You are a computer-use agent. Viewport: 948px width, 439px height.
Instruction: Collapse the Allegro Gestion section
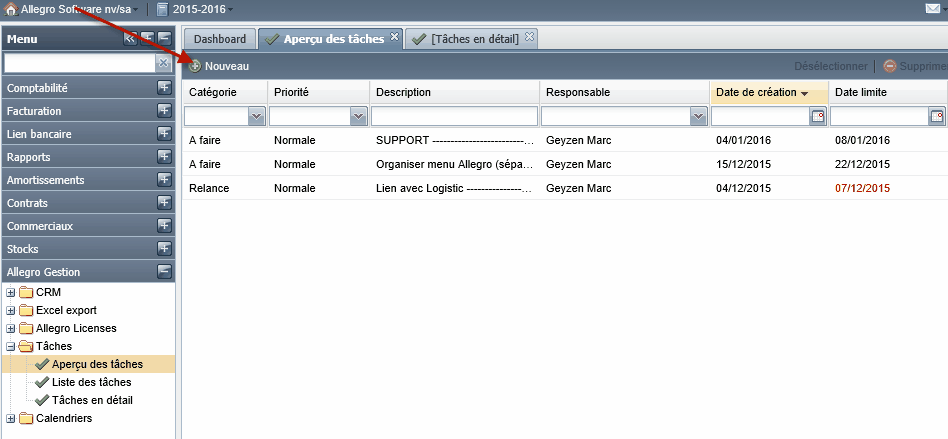164,272
